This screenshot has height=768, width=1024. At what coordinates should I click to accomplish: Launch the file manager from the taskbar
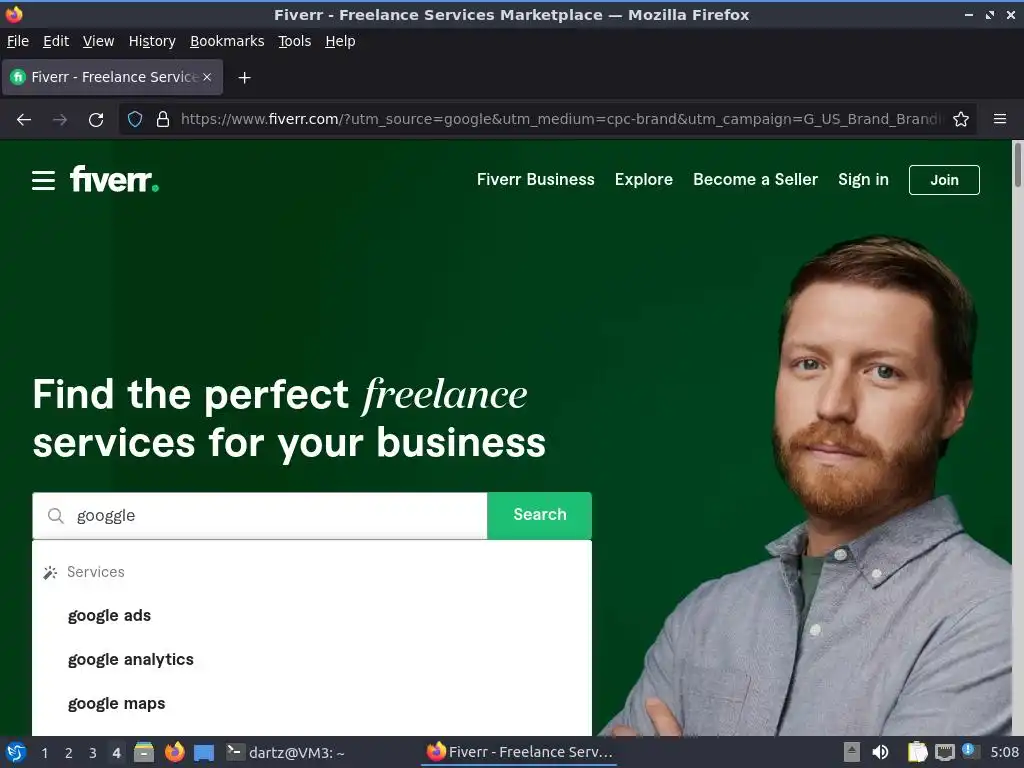click(144, 752)
